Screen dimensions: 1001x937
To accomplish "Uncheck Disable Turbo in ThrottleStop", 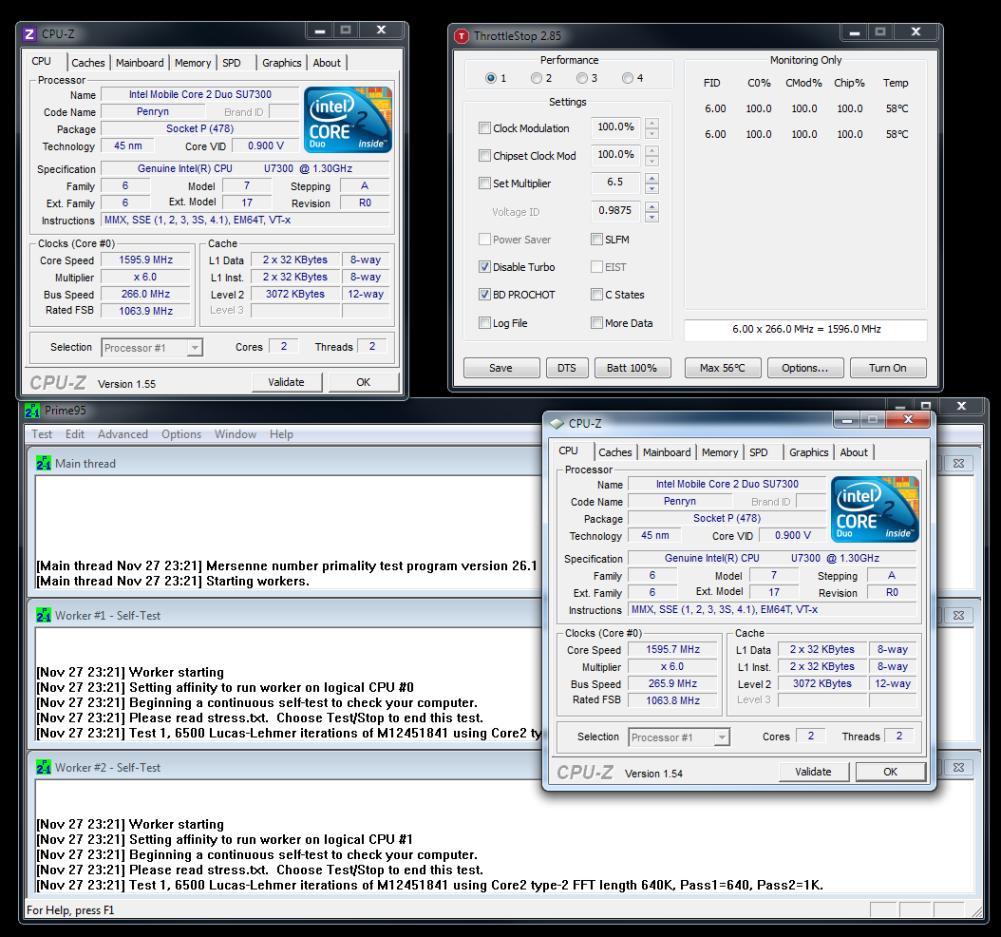I will [x=485, y=267].
